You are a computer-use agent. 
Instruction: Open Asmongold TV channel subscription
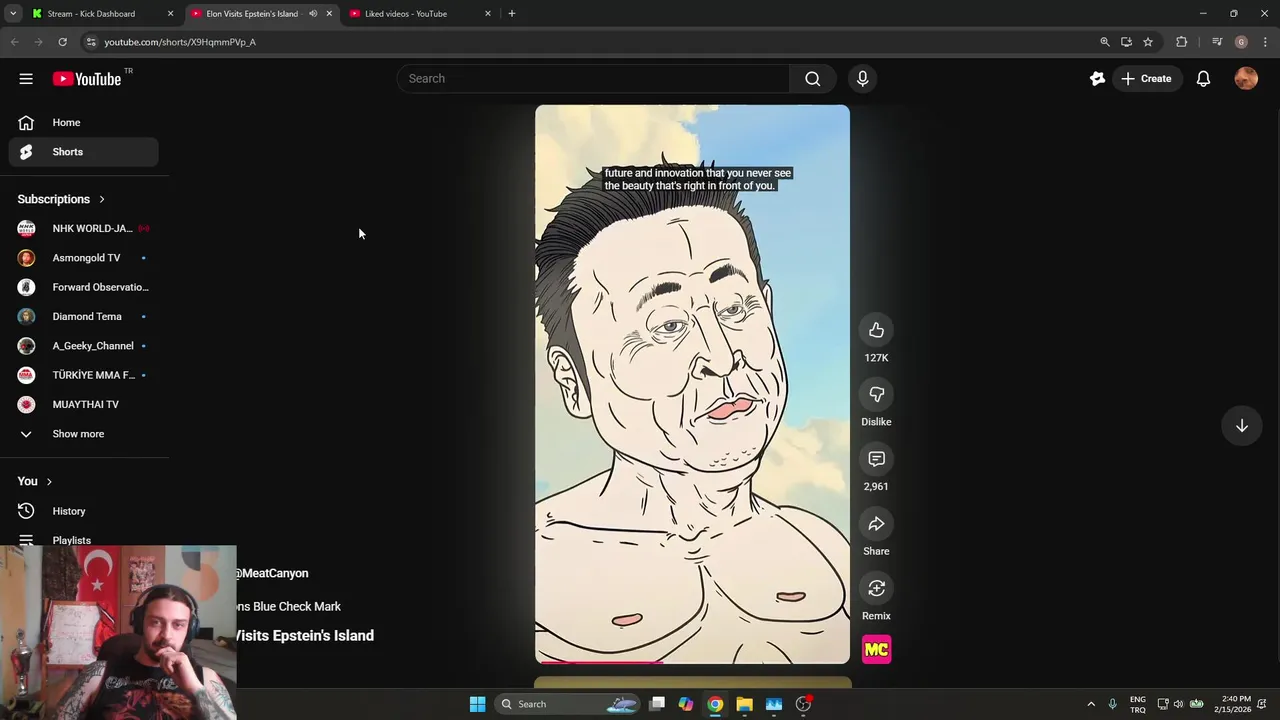(x=84, y=258)
